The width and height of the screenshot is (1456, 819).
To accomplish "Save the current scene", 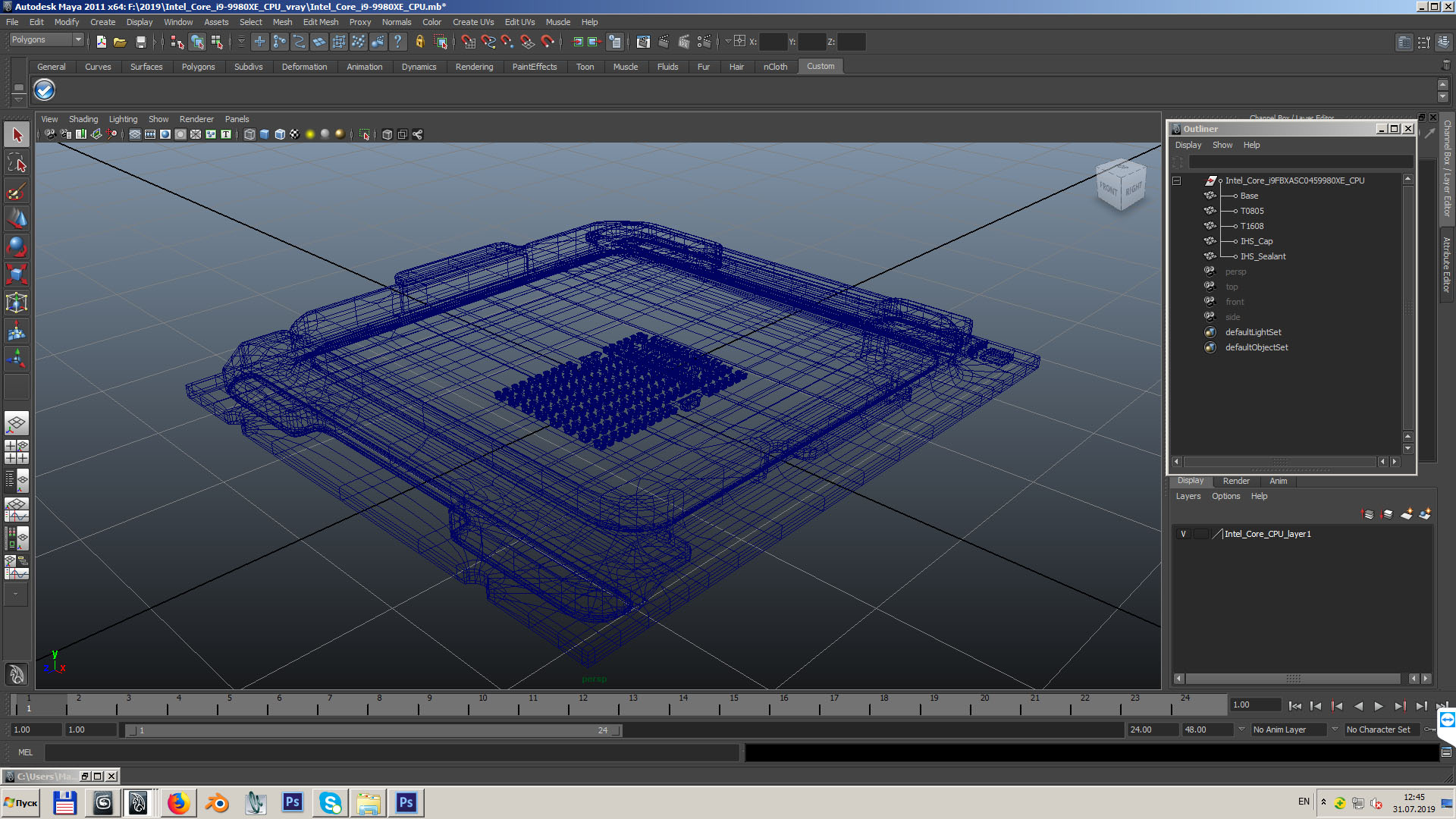I will [x=140, y=42].
